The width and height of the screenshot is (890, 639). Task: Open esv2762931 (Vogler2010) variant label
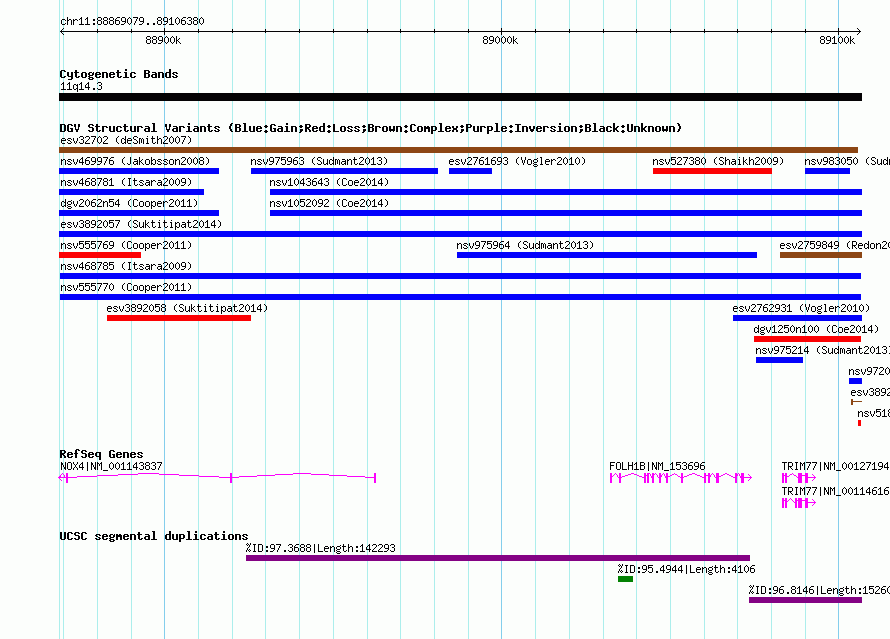pyautogui.click(x=801, y=308)
